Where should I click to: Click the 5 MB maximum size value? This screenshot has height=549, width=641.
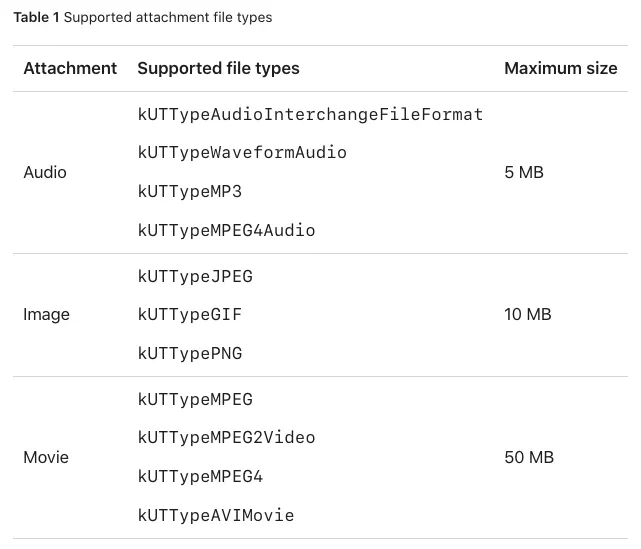click(x=524, y=173)
